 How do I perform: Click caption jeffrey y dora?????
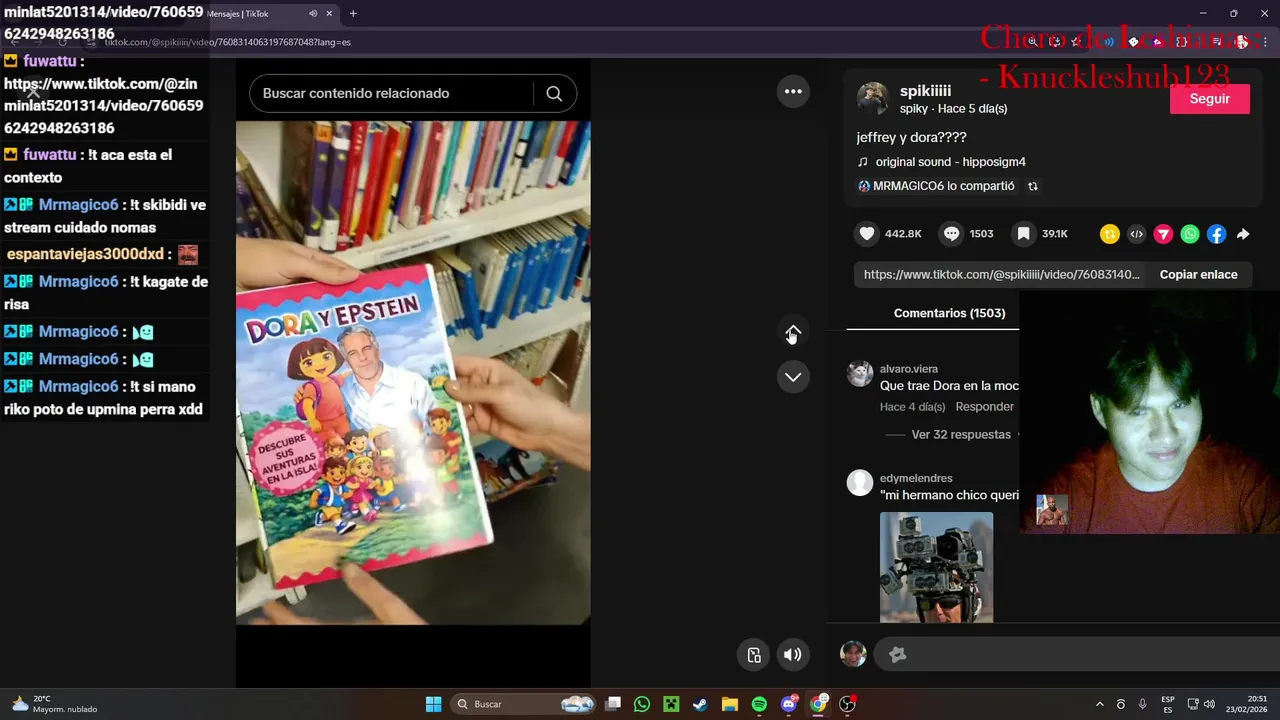[x=911, y=137]
